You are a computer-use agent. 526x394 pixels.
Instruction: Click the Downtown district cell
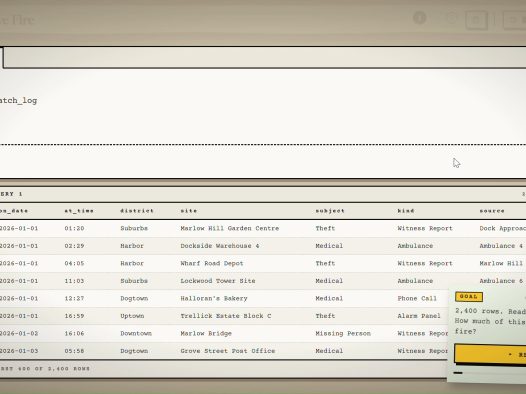136,333
